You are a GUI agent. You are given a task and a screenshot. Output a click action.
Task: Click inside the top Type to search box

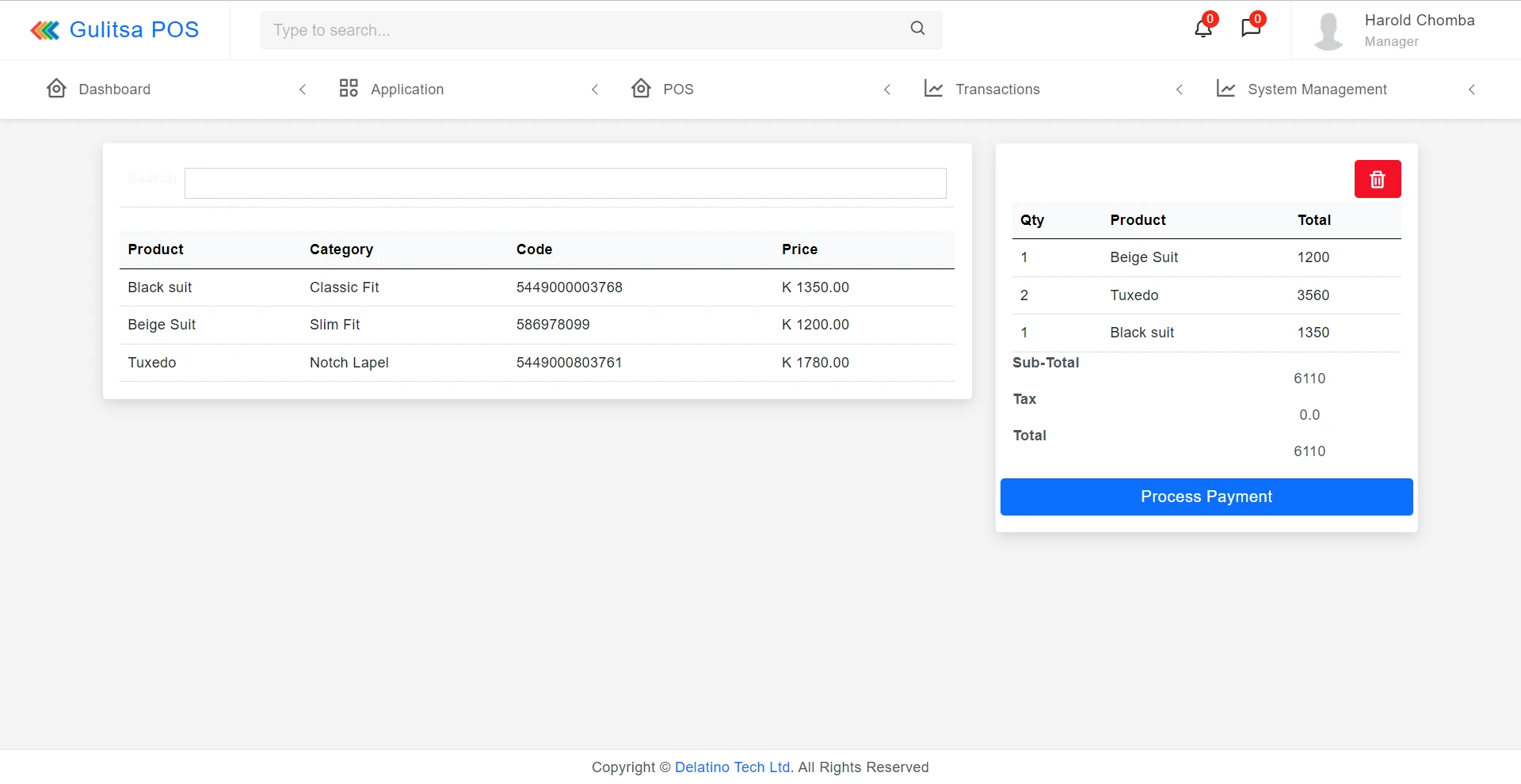[586, 30]
